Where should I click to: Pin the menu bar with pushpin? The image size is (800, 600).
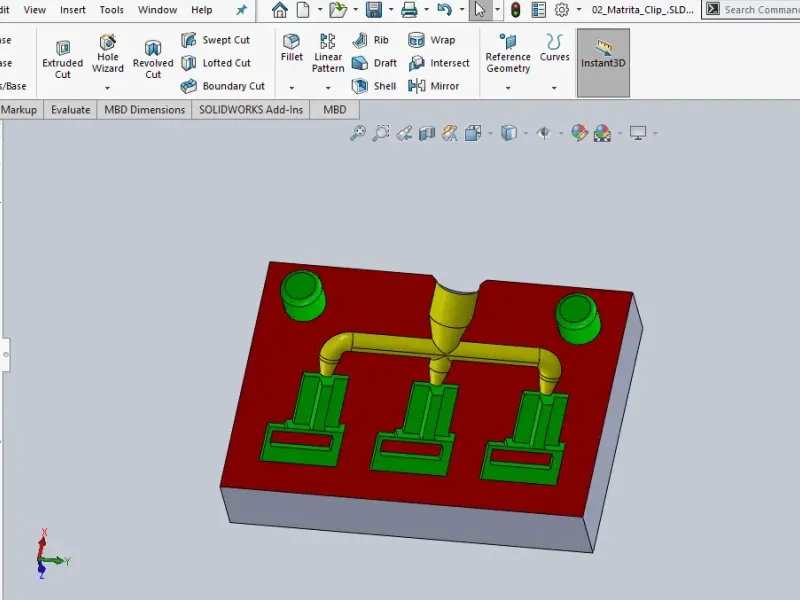(x=241, y=10)
